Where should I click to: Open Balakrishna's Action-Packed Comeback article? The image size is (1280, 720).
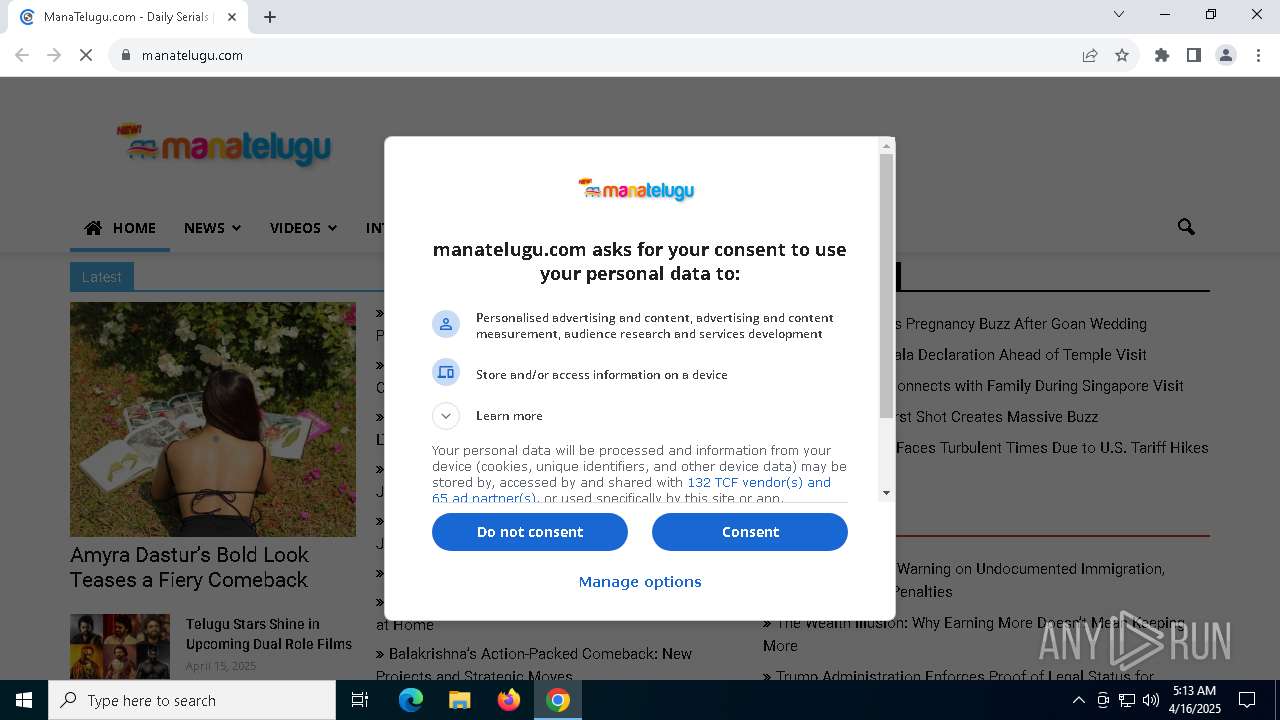point(534,665)
